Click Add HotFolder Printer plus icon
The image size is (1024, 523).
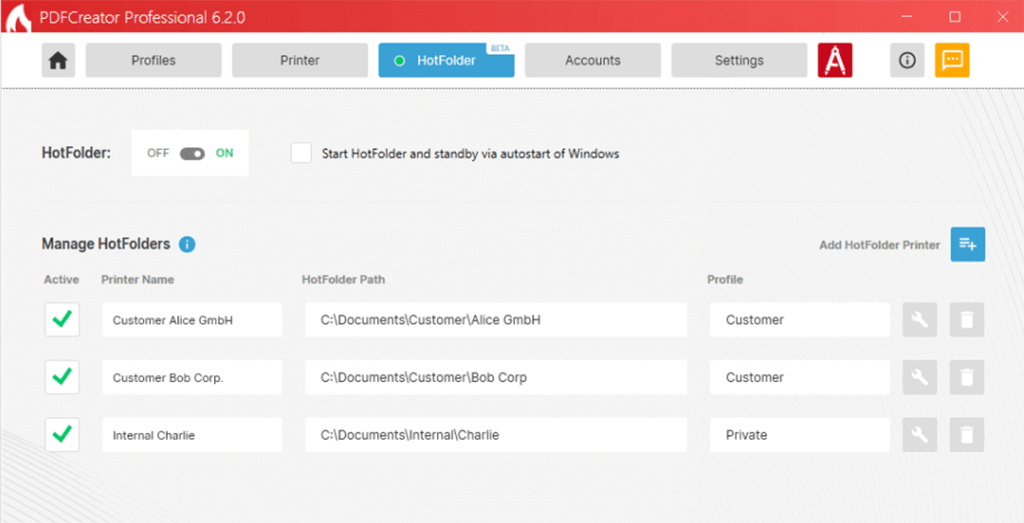pyautogui.click(x=967, y=244)
